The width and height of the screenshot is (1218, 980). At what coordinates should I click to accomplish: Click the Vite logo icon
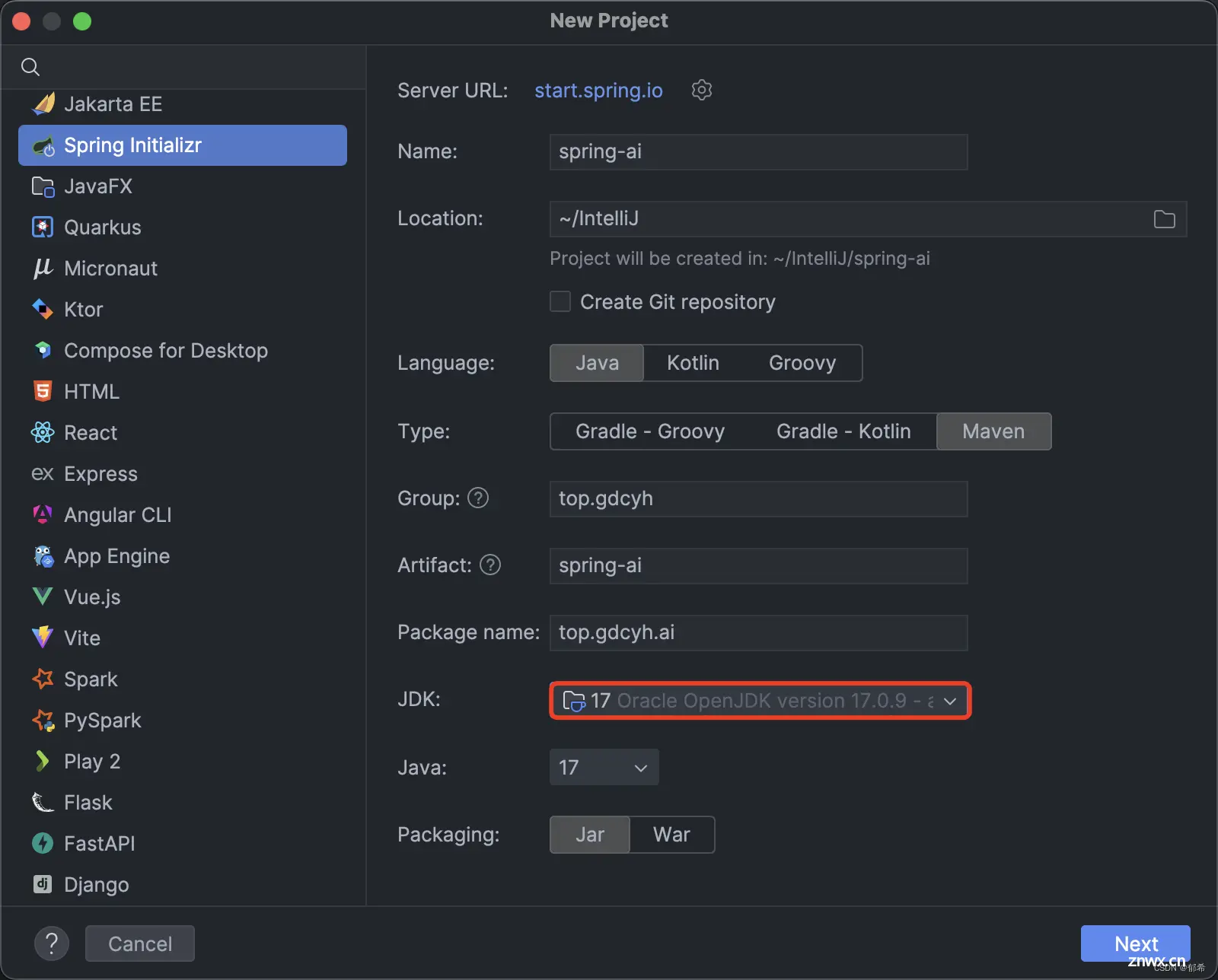[43, 638]
